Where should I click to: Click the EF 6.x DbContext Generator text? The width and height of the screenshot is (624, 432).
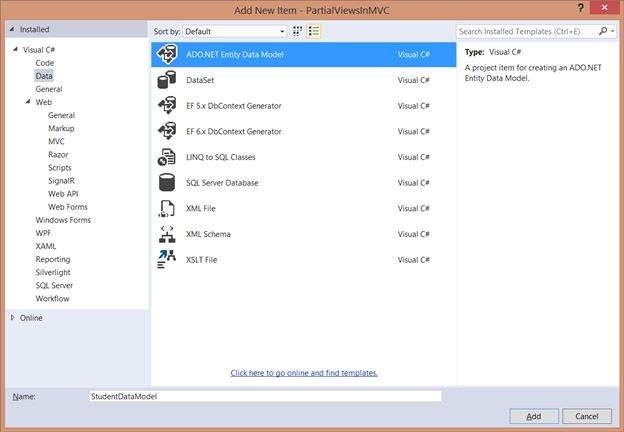pyautogui.click(x=234, y=131)
